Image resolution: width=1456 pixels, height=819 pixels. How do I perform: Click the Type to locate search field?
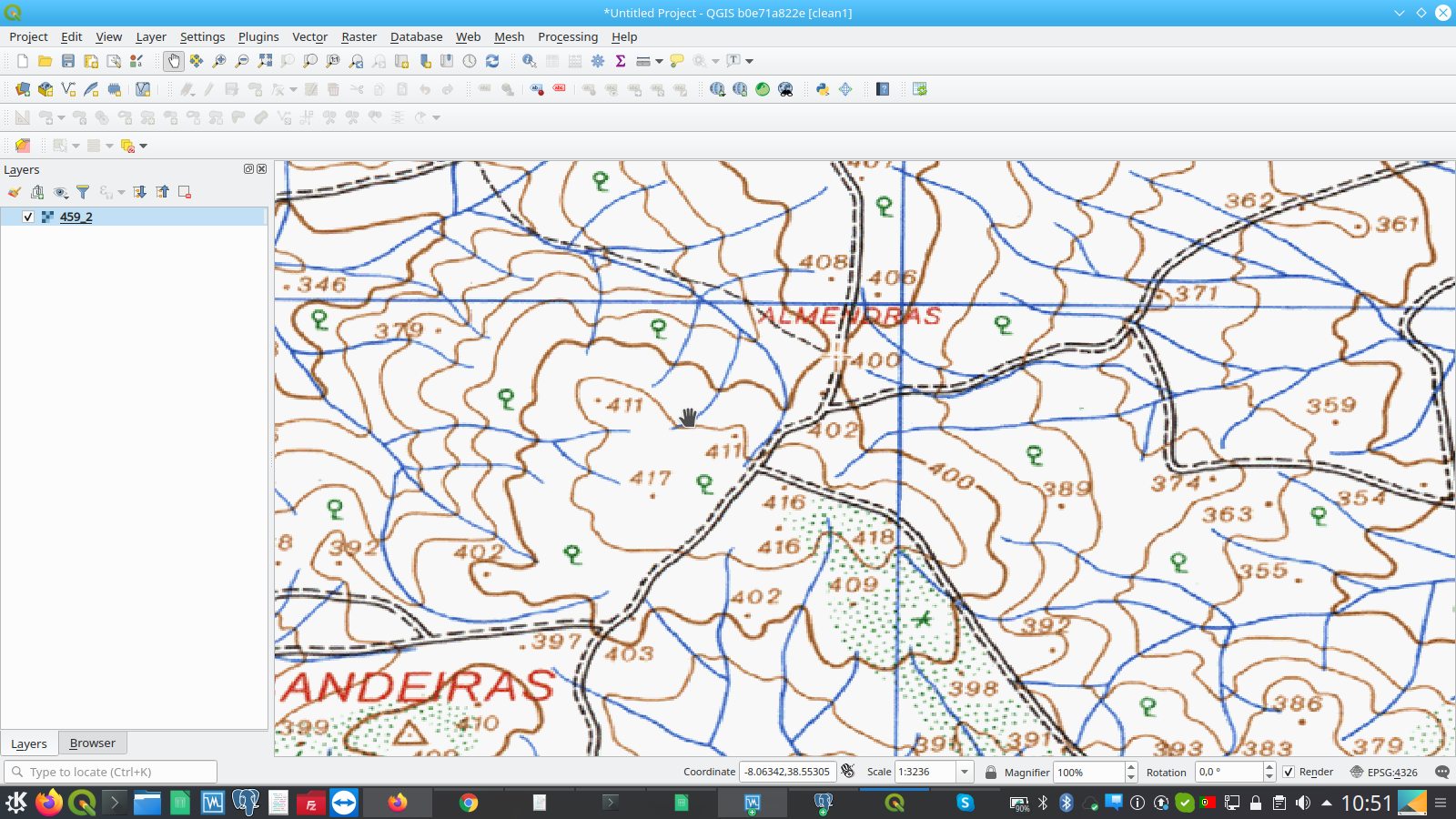109,771
